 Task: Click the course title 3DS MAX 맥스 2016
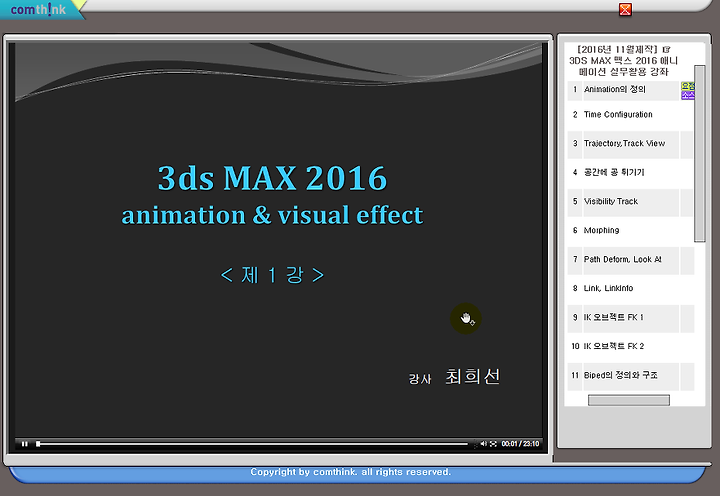(623, 61)
